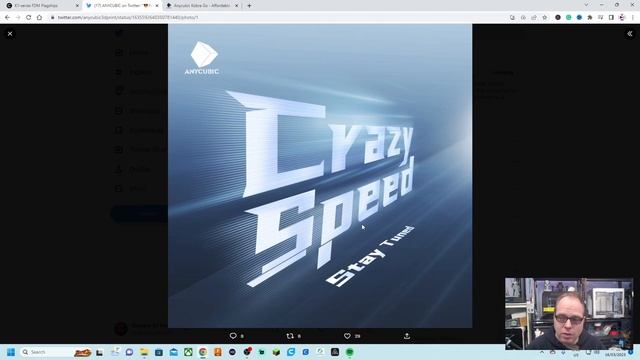Close the Anycubic Kobra Go tab
The width and height of the screenshot is (640, 360).
pyautogui.click(x=236, y=6)
